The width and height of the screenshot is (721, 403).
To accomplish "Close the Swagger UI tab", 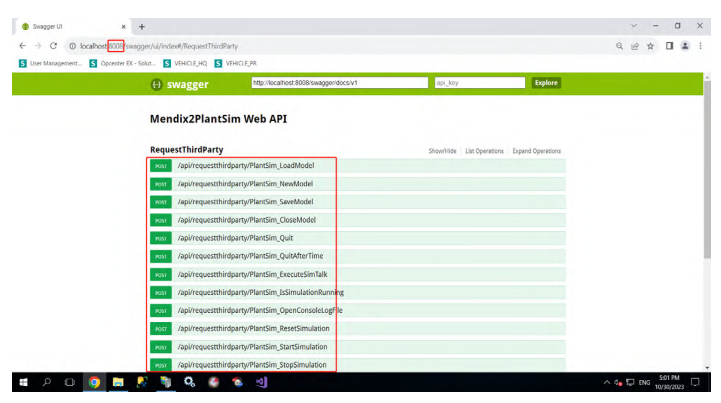I will 123,27.
